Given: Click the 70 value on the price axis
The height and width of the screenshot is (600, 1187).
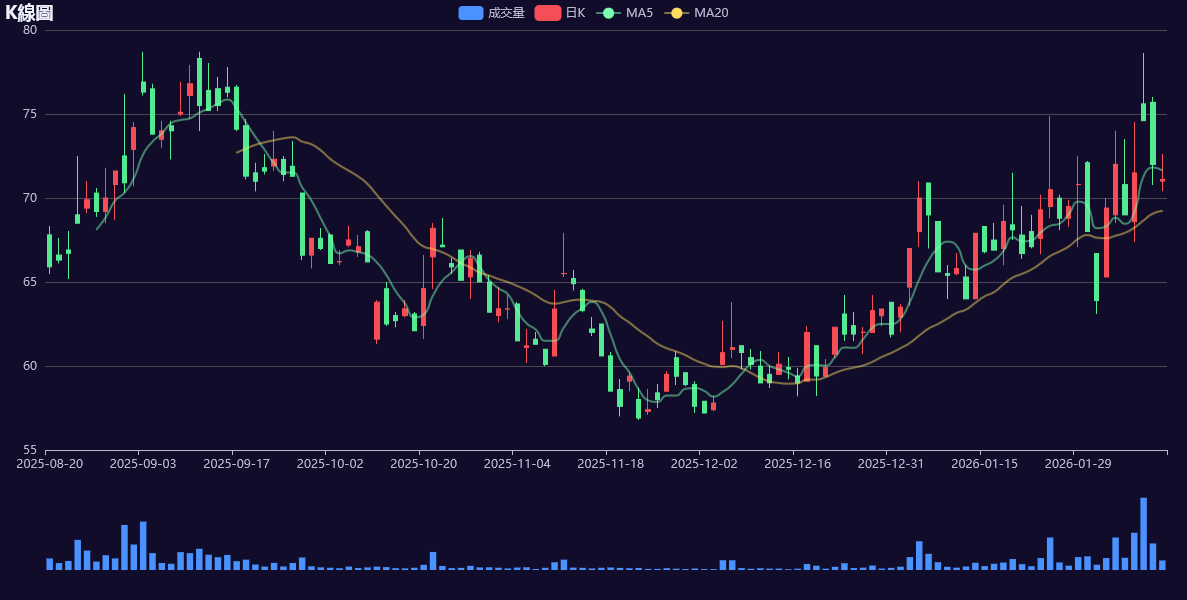Looking at the screenshot, I should pos(30,198).
